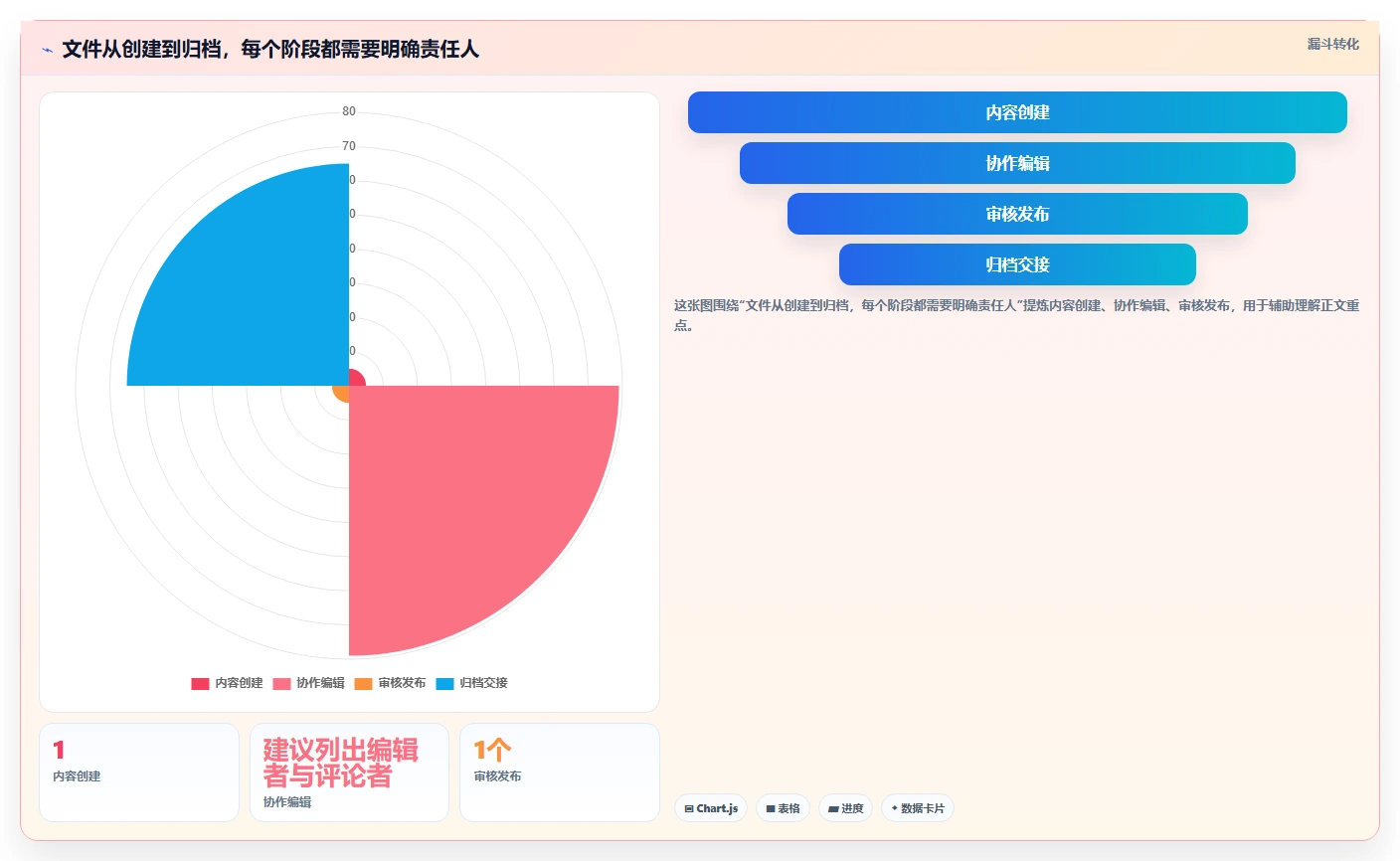Toggle 归档交接 legend color swatch
This screenshot has width=1400, height=861.
(444, 683)
